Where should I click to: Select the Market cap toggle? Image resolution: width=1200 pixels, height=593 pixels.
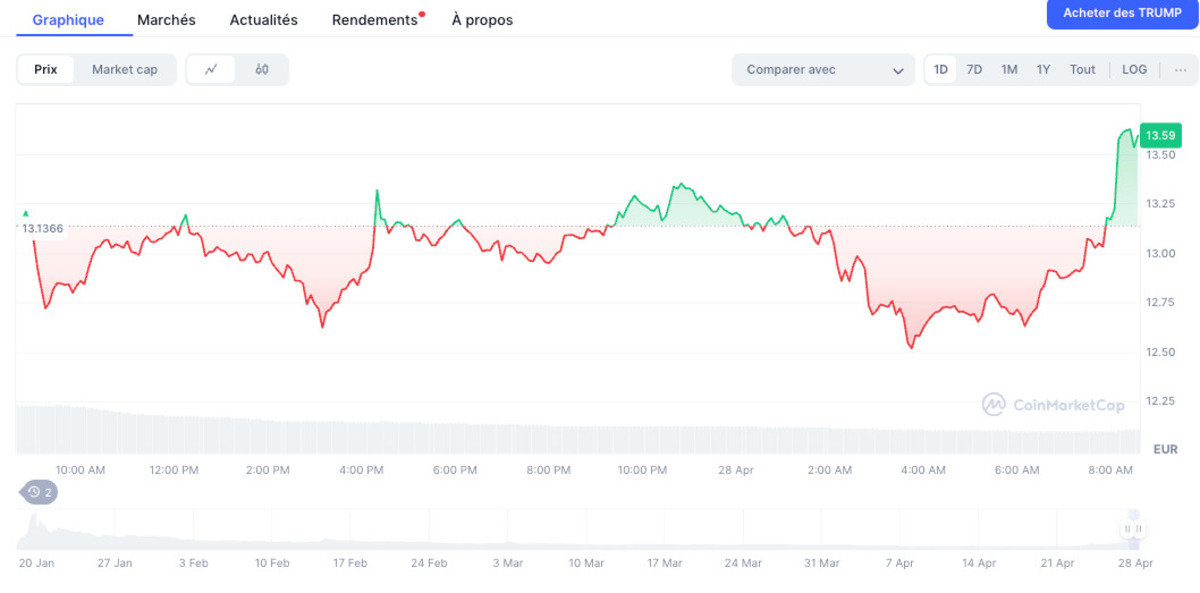pyautogui.click(x=125, y=70)
